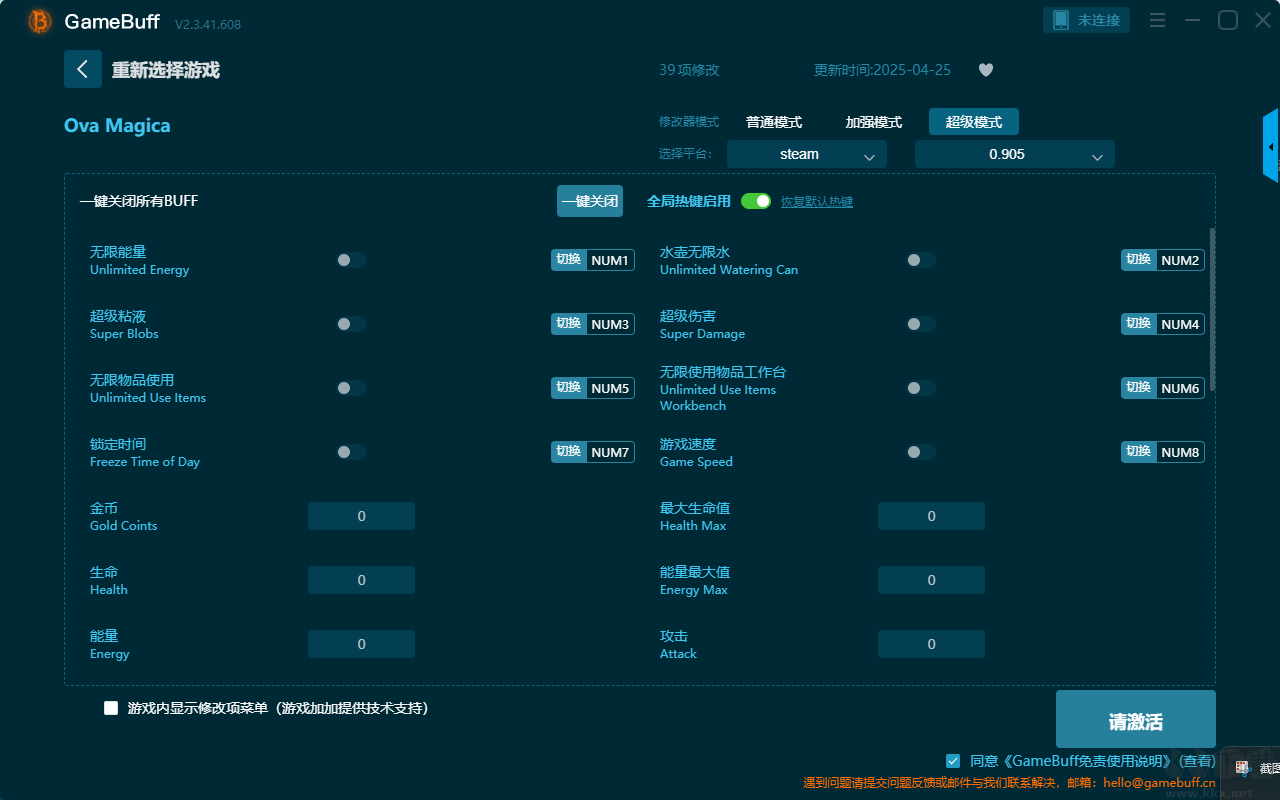Viewport: 1280px width, 800px height.
Task: Enable Unlimited Watering Can switch
Action: coord(921,260)
